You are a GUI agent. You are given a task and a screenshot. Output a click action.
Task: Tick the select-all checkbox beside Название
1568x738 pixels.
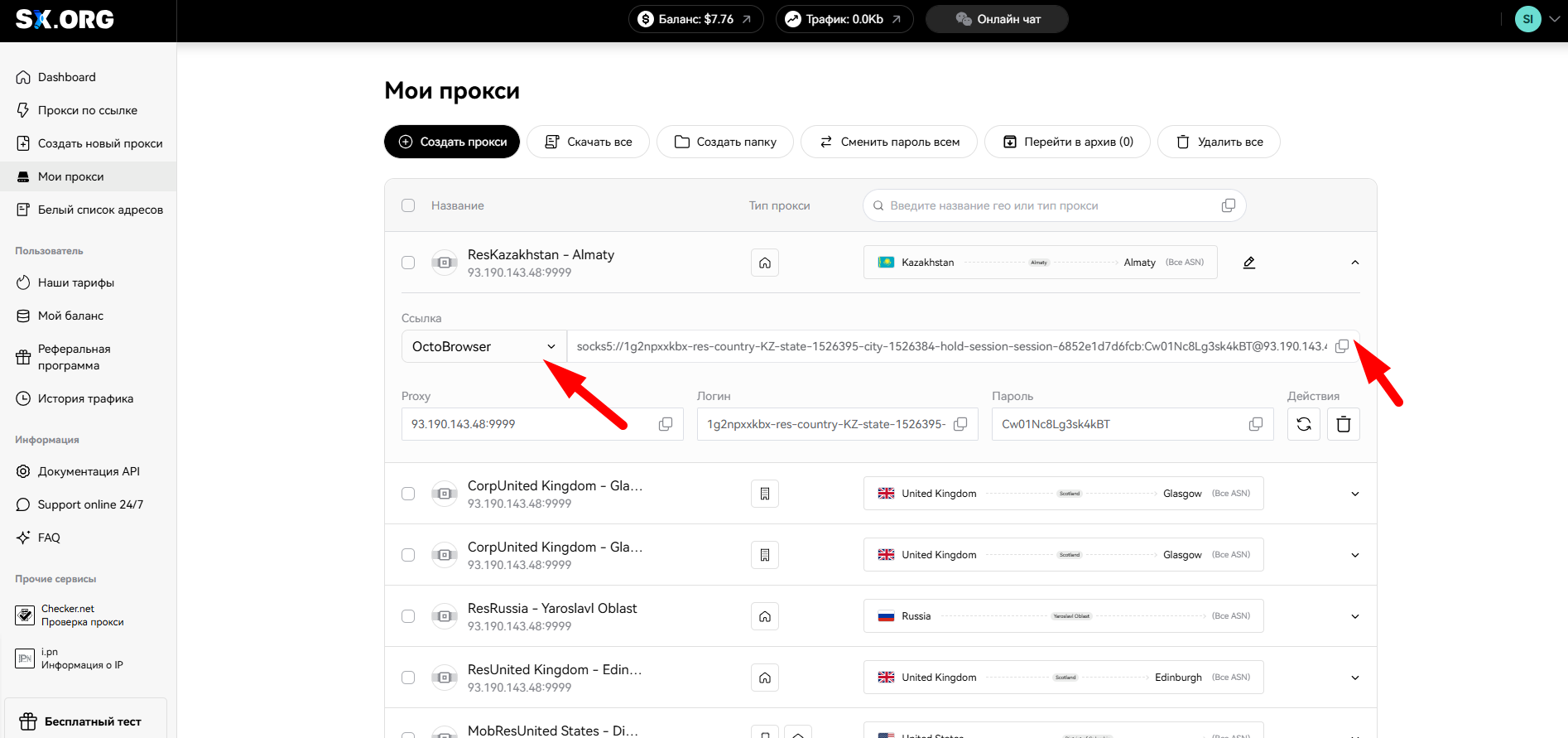point(408,205)
